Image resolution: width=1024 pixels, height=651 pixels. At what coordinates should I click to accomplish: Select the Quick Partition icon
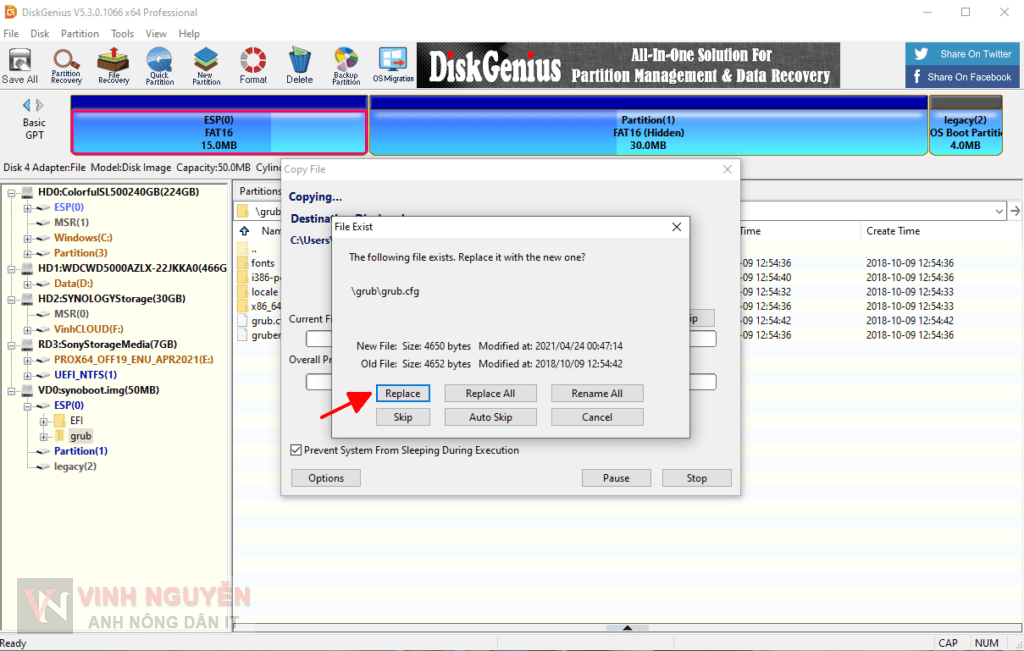pos(159,65)
